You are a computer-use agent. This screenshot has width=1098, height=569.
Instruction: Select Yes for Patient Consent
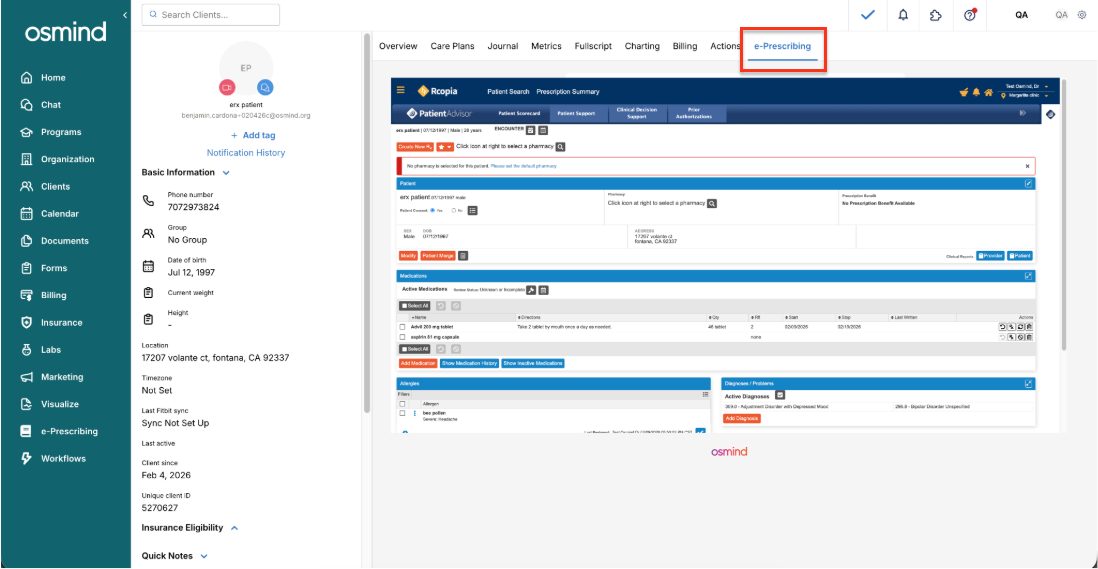[x=433, y=211]
